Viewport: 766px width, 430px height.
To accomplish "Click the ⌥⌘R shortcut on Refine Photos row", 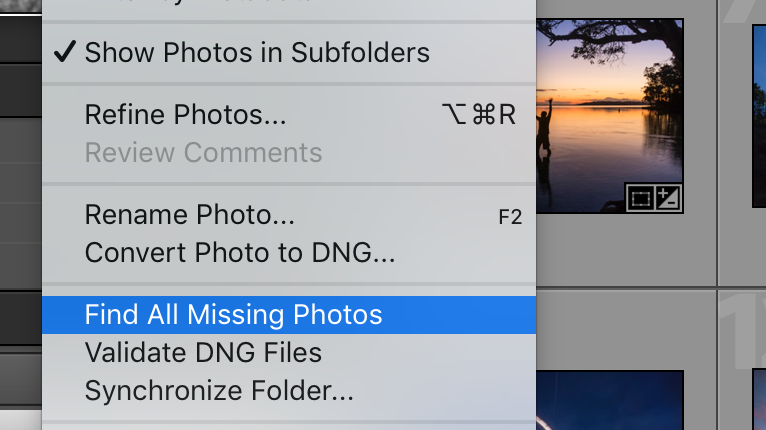I will tap(479, 115).
